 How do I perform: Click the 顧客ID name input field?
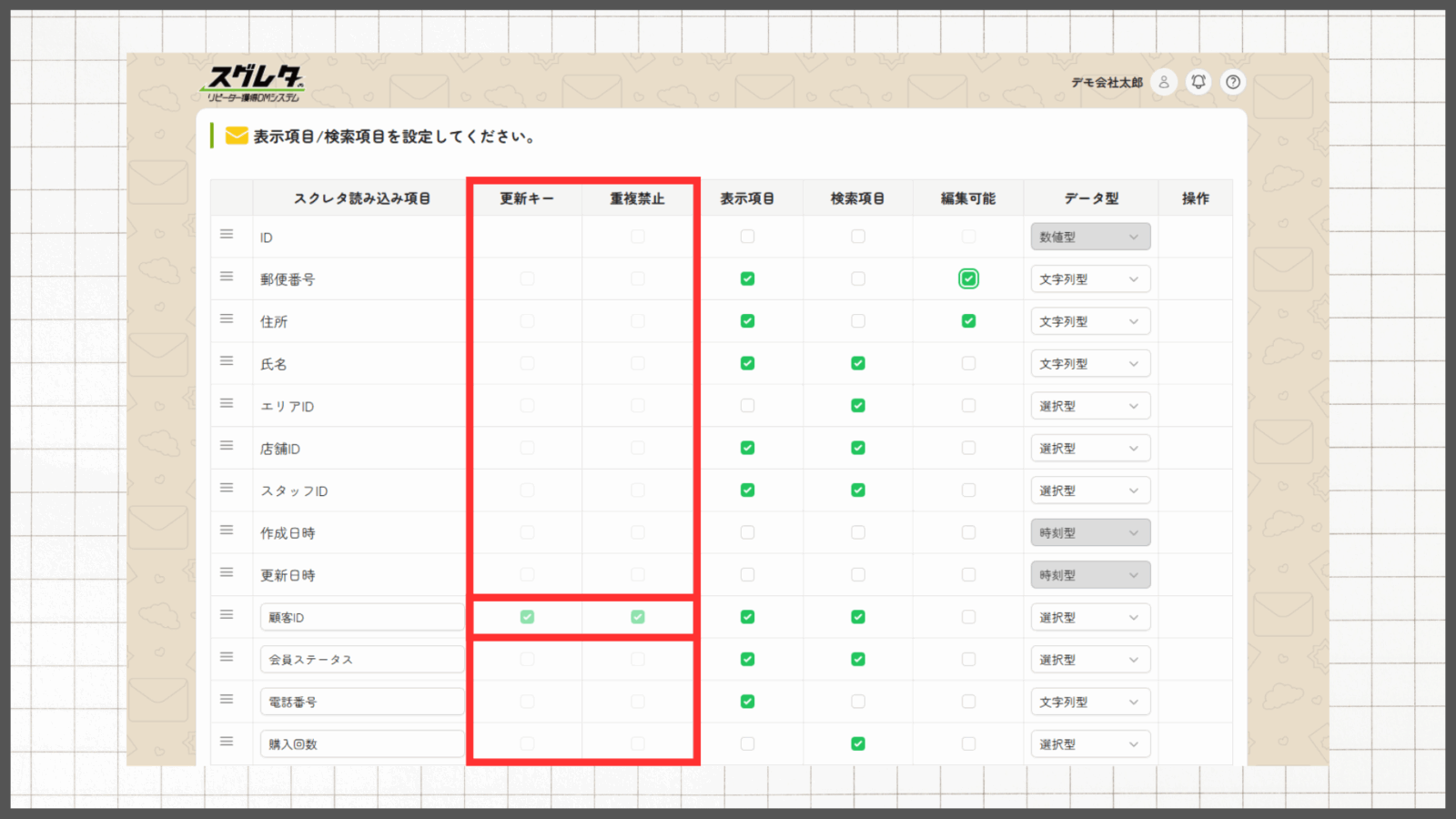pyautogui.click(x=361, y=617)
